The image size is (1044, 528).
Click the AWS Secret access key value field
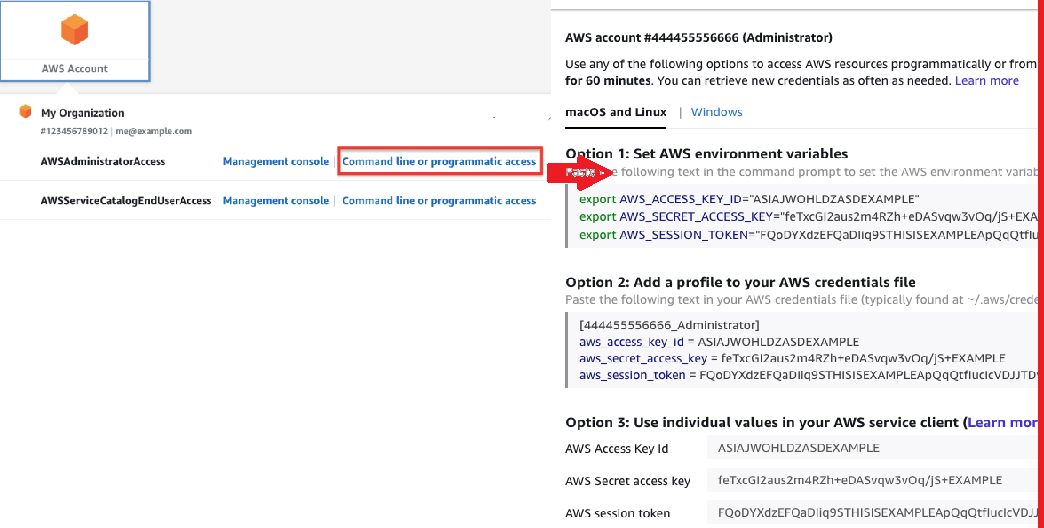868,481
